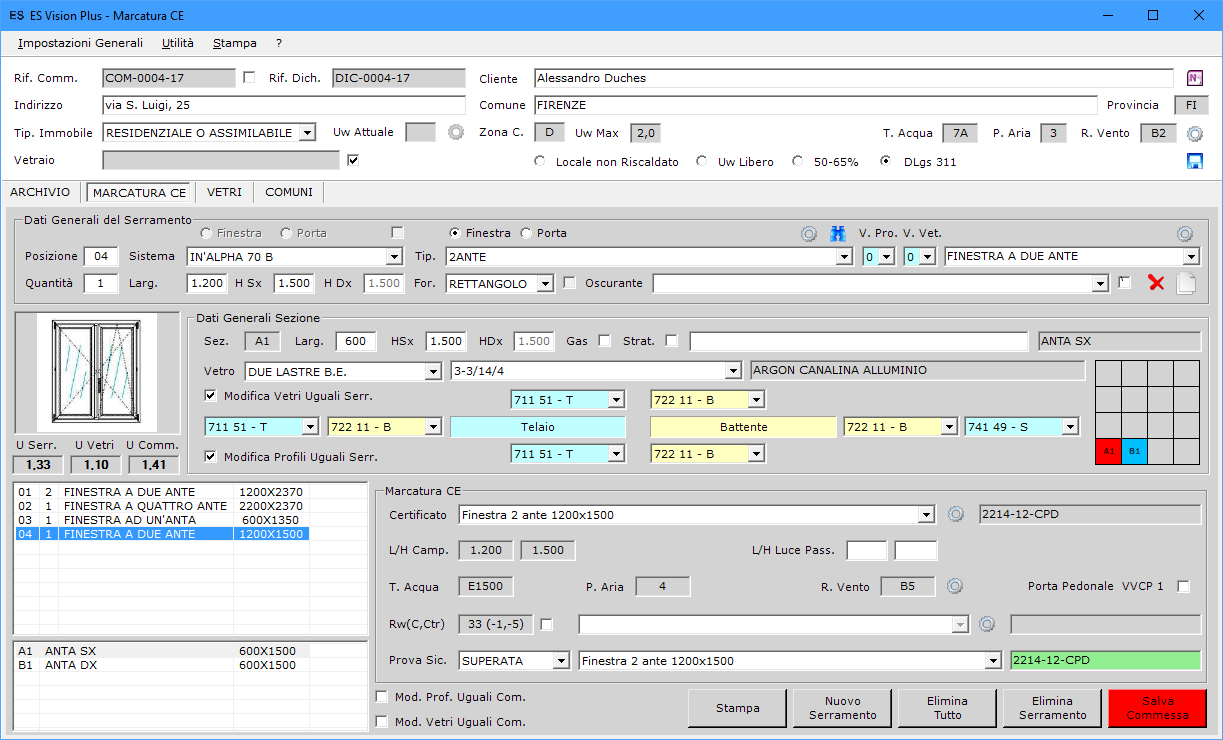
Task: Select the Uw Libero radio button
Action: pyautogui.click(x=702, y=162)
